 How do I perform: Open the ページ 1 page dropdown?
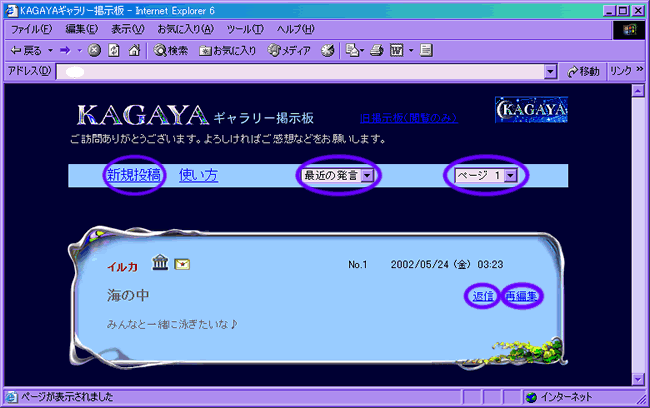486,175
